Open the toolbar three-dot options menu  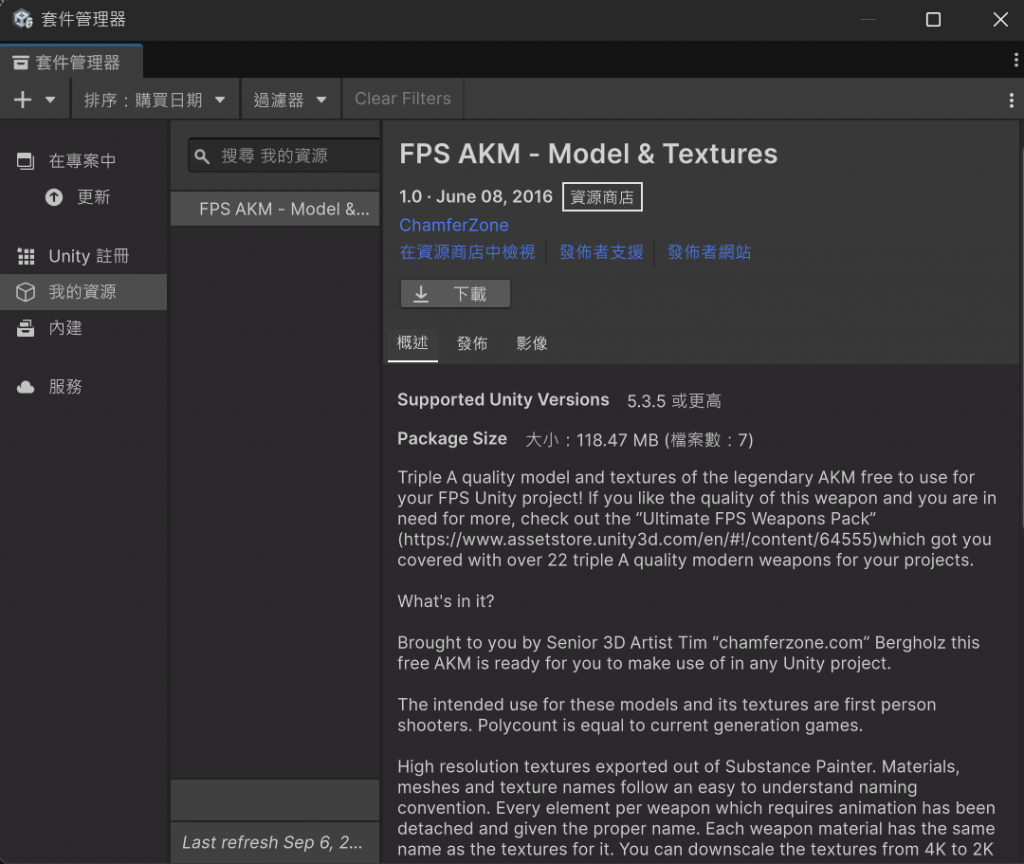click(1011, 100)
